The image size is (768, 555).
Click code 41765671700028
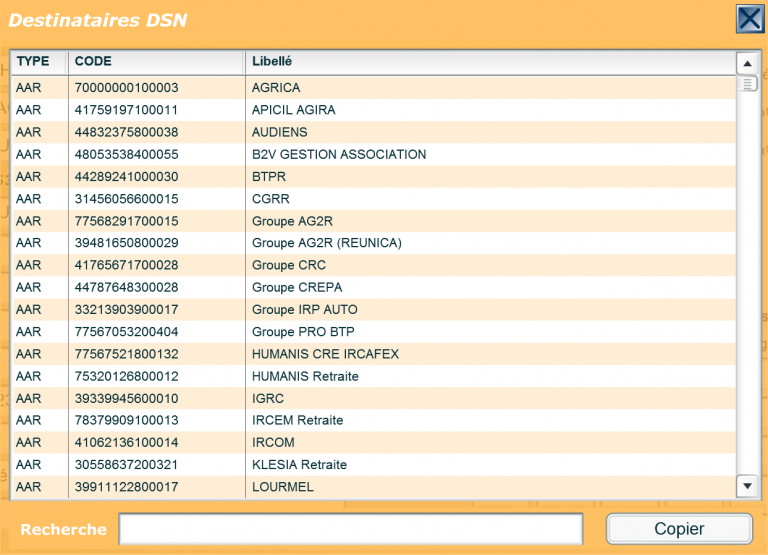[126, 265]
